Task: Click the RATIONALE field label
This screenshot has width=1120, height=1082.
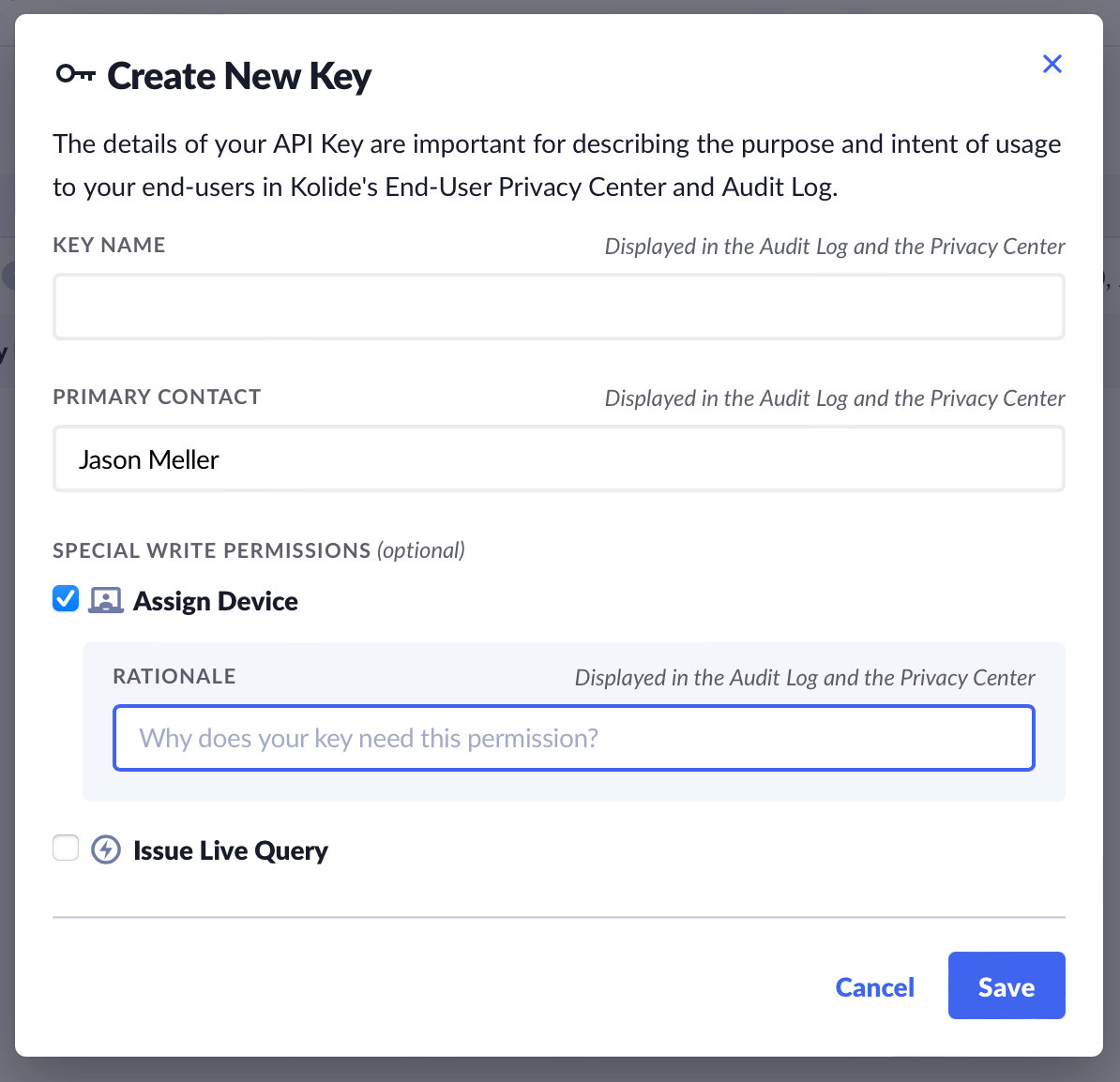Action: point(174,676)
